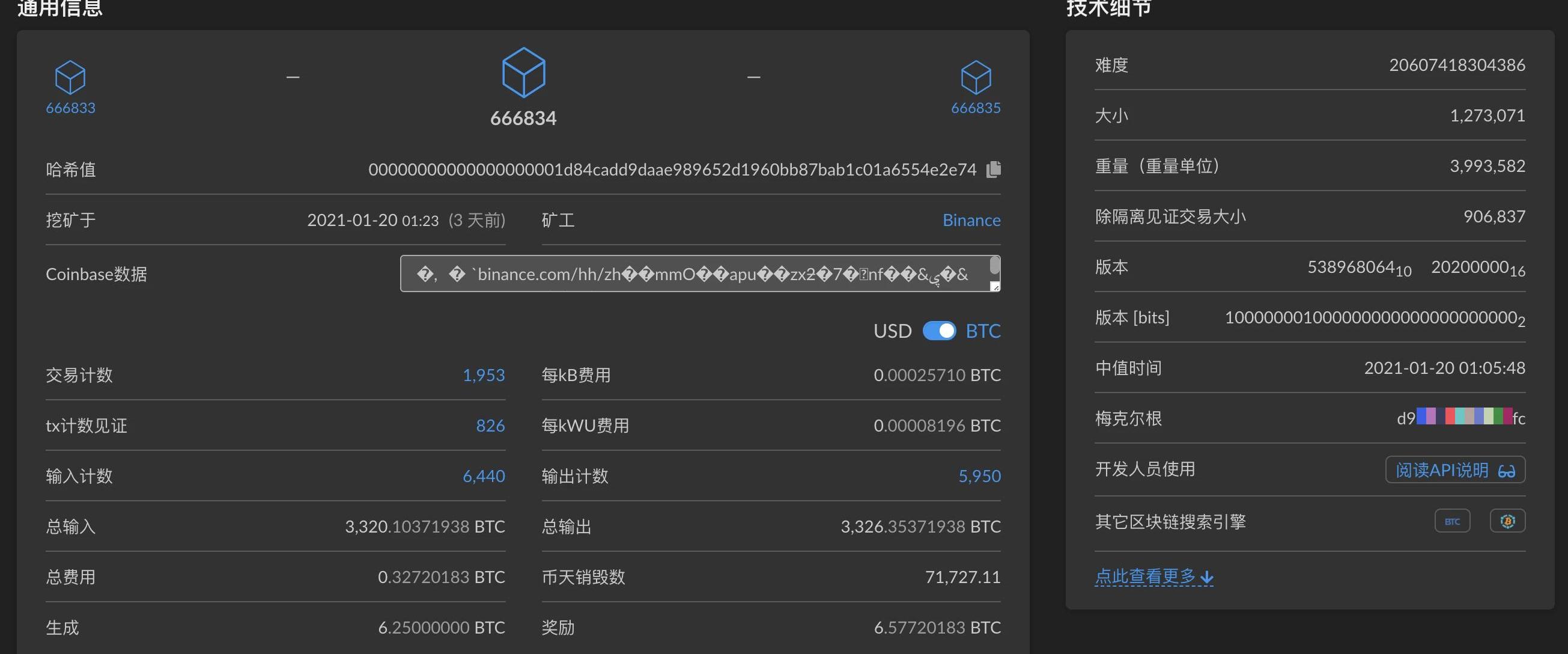Click resize handle of Coinbase data box

(x=995, y=287)
